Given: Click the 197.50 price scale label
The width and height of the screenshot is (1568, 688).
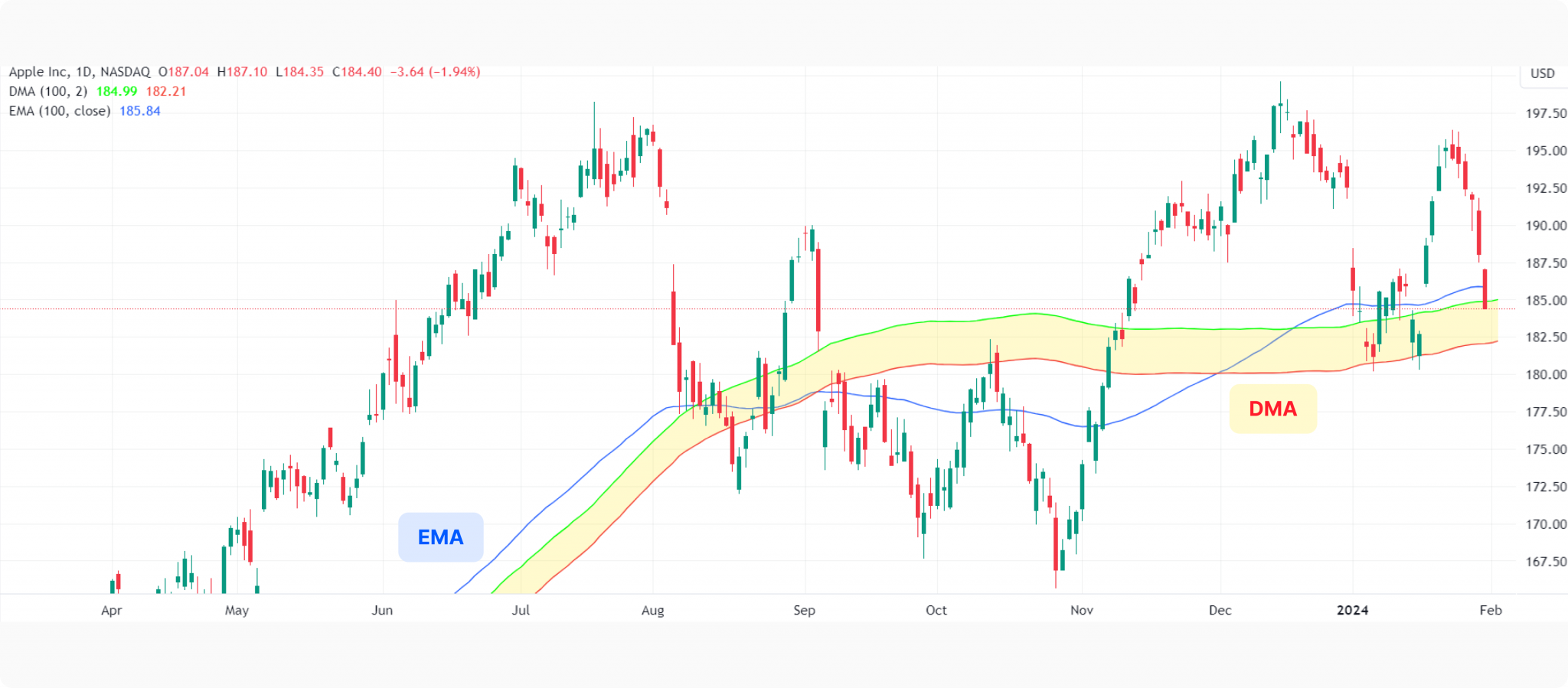Looking at the screenshot, I should click(1546, 113).
